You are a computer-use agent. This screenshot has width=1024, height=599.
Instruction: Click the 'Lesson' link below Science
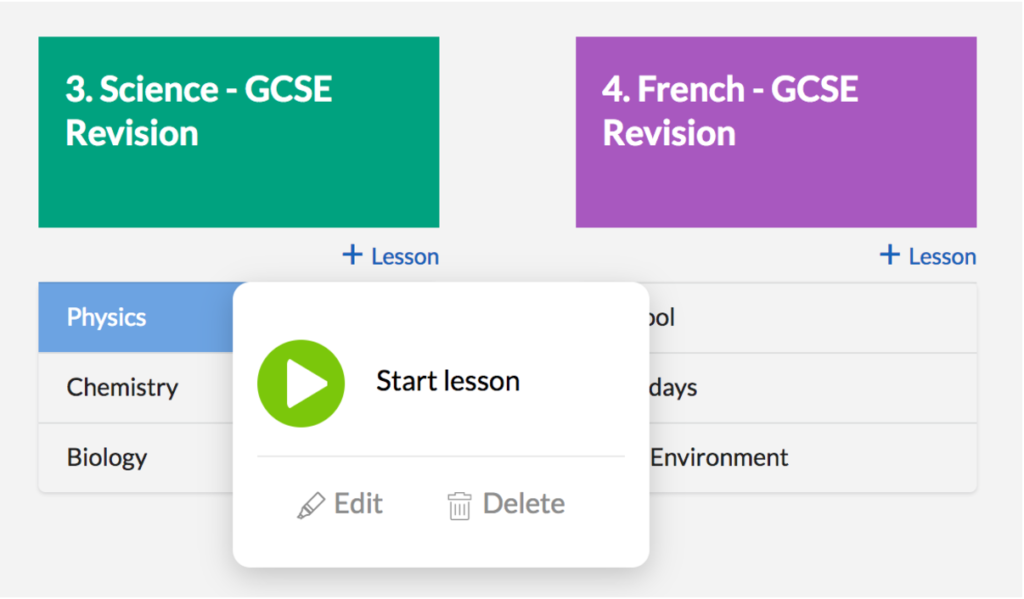click(x=405, y=257)
